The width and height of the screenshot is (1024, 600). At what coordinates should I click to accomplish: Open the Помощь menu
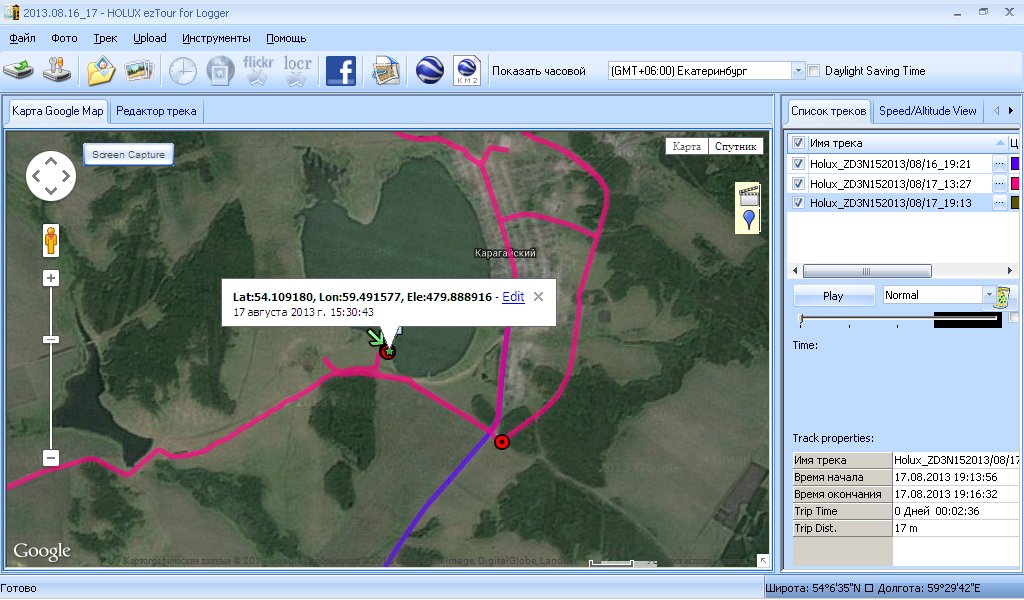pos(286,38)
